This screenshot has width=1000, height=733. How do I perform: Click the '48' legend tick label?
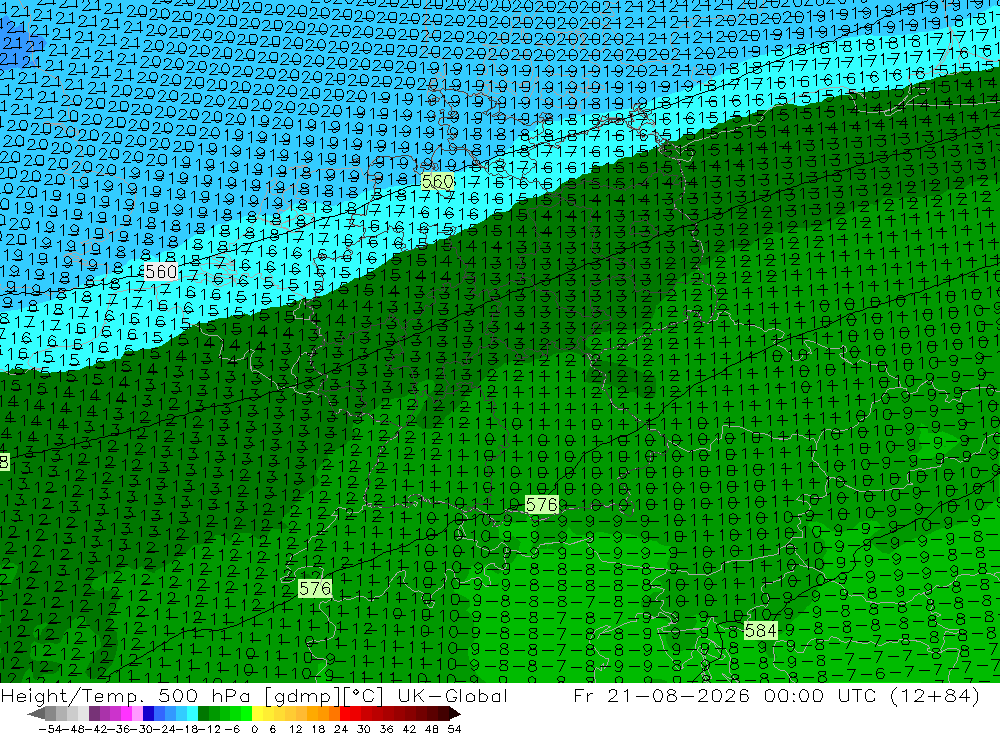click(x=432, y=729)
